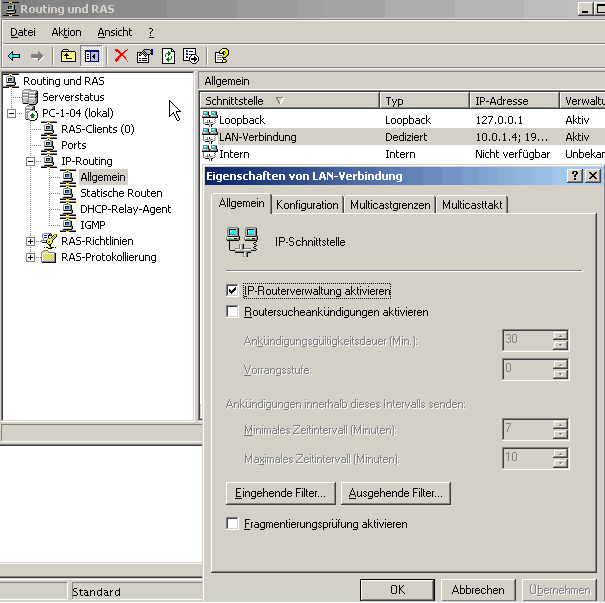This screenshot has height=603, width=605.
Task: Click the red X Delete toolbar icon
Action: [121, 56]
